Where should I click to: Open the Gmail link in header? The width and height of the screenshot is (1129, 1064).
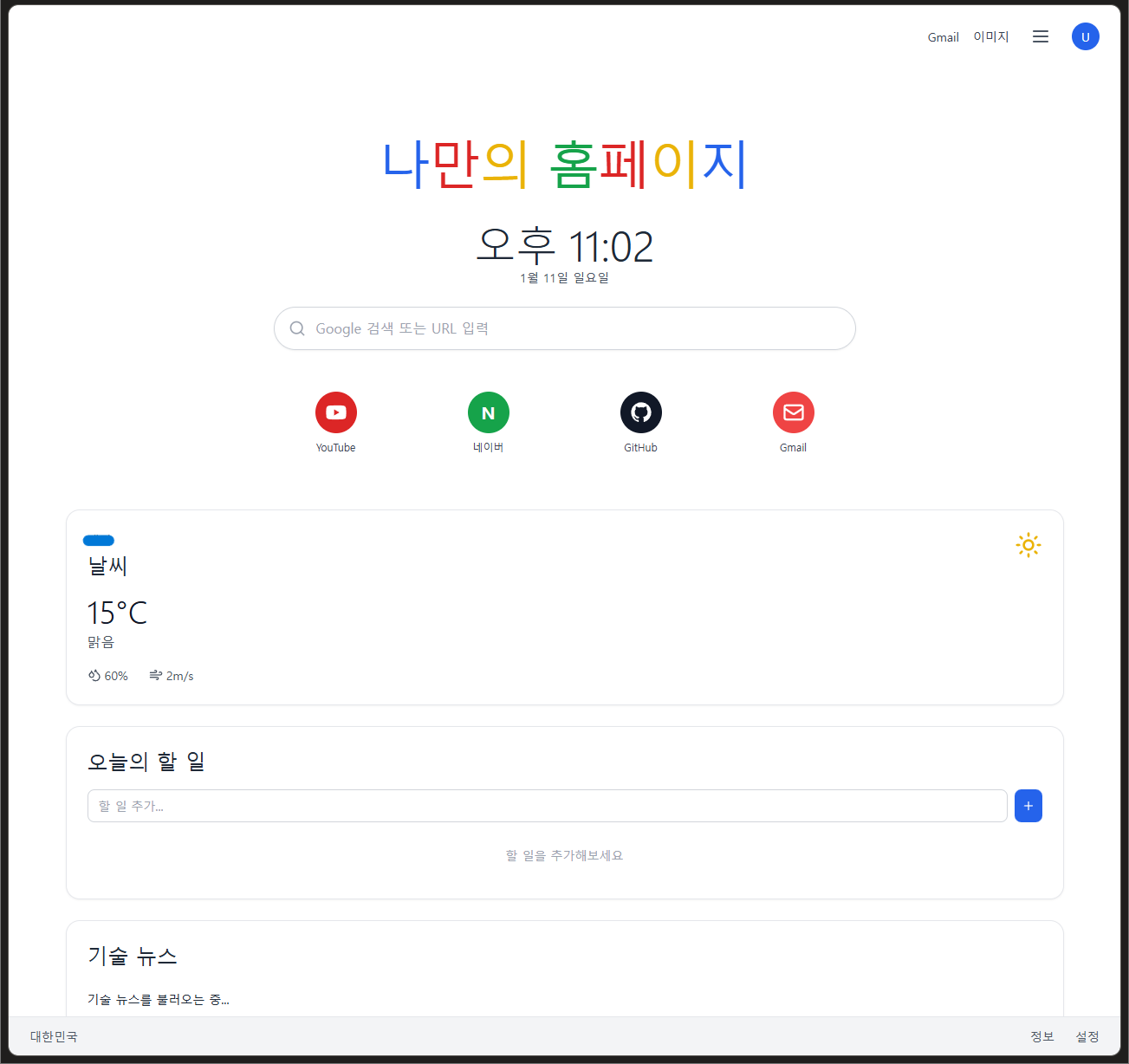pyautogui.click(x=944, y=37)
